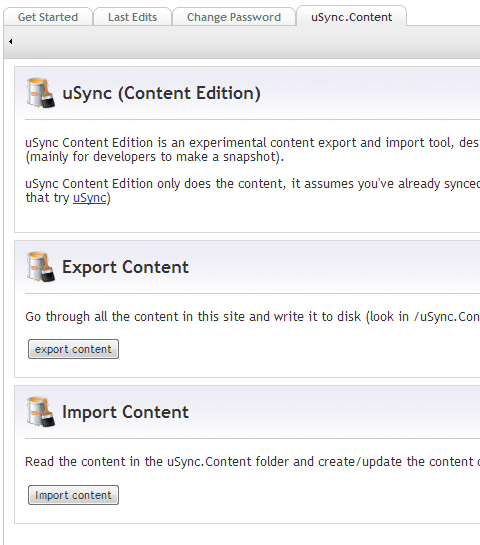Click the paint bucket icon beside Import Content
Image resolution: width=480 pixels, height=545 pixels.
click(x=41, y=412)
